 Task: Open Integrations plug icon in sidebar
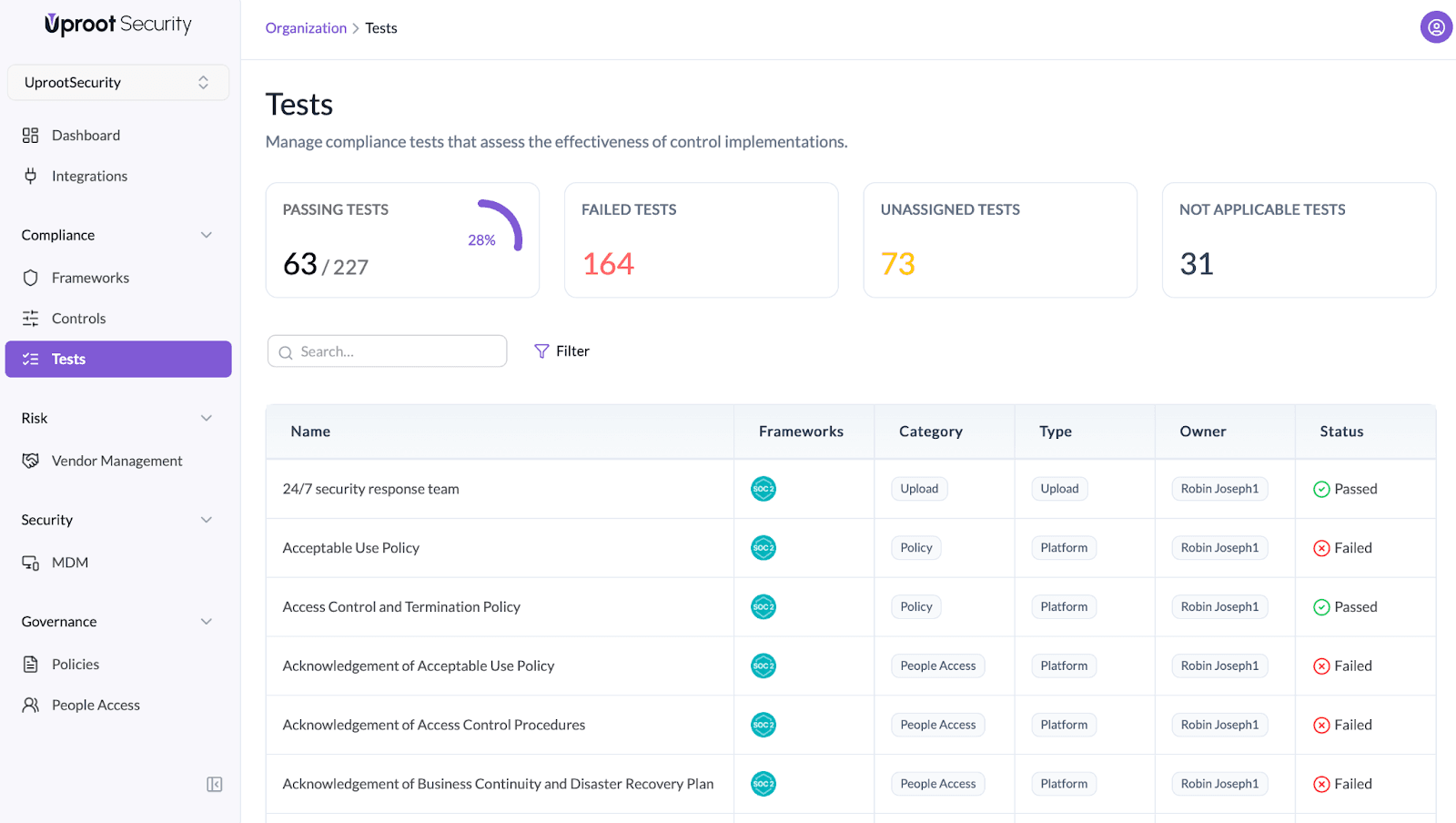tap(31, 177)
